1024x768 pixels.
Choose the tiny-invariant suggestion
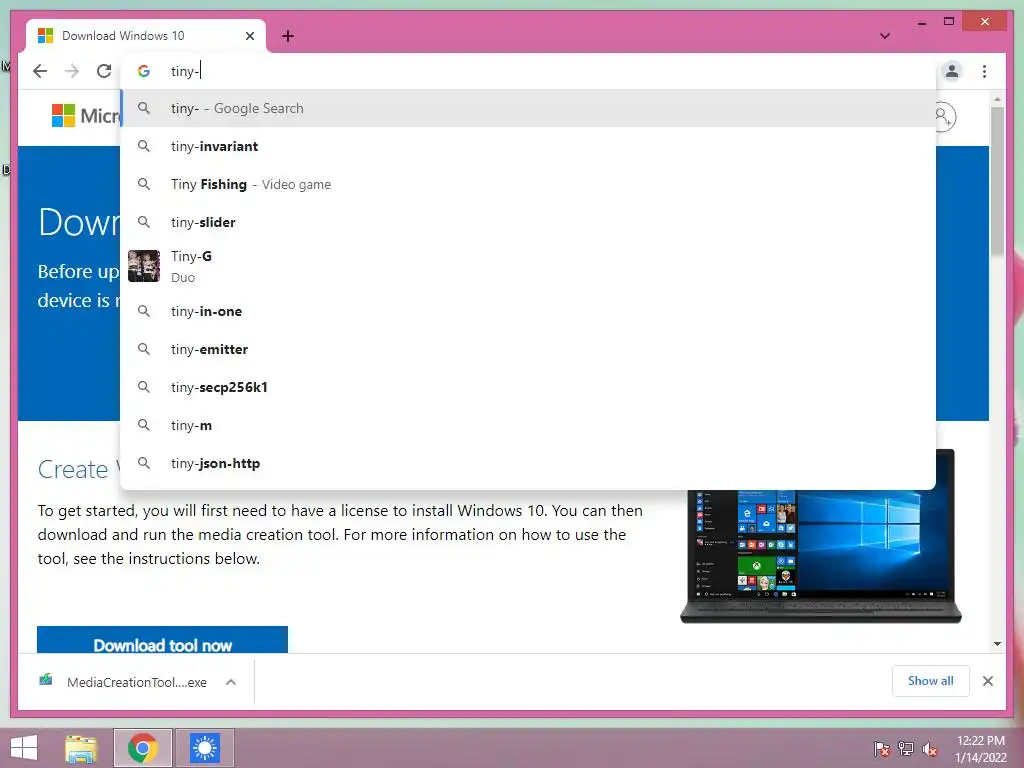click(528, 146)
